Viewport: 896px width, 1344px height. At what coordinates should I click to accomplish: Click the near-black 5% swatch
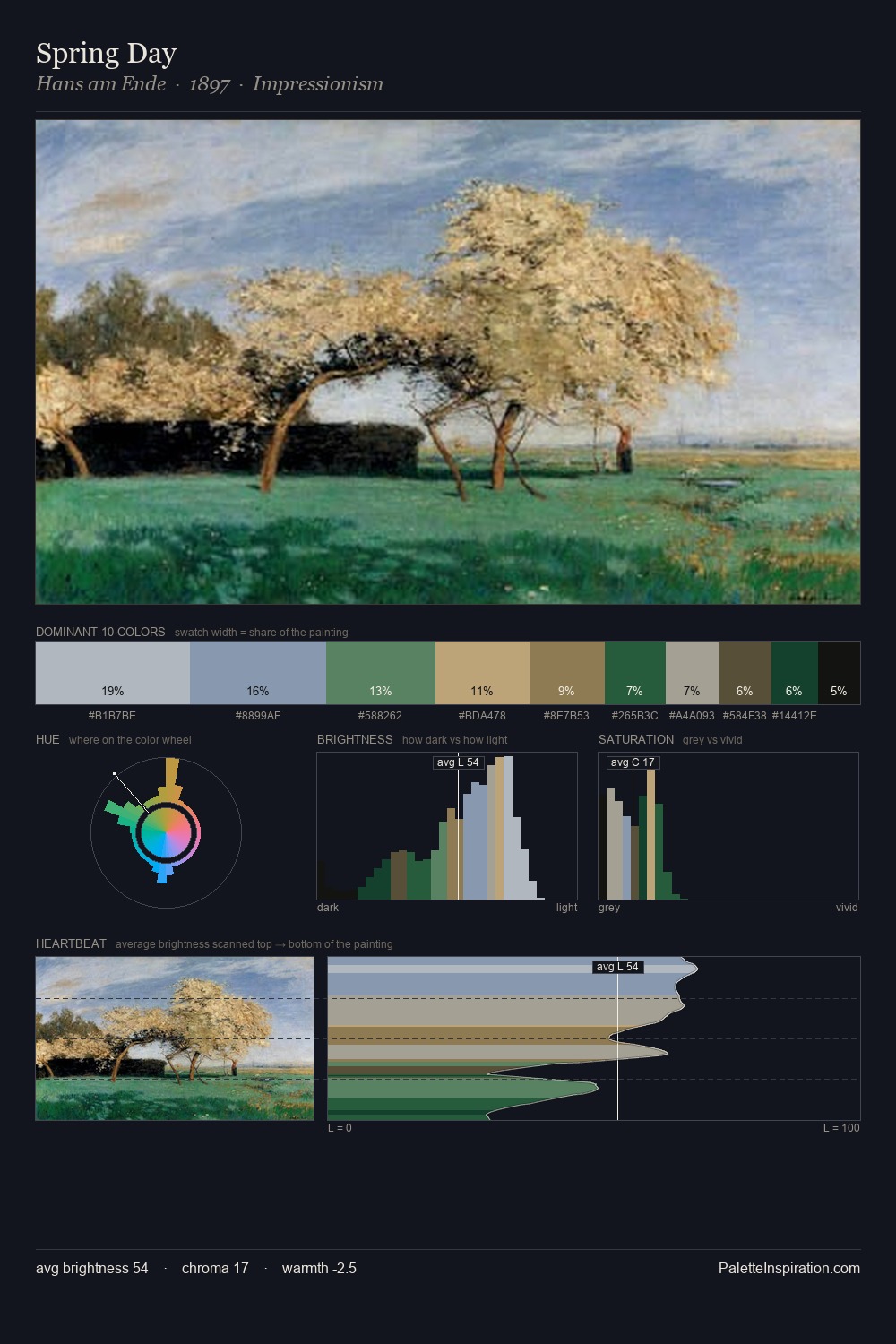(839, 673)
